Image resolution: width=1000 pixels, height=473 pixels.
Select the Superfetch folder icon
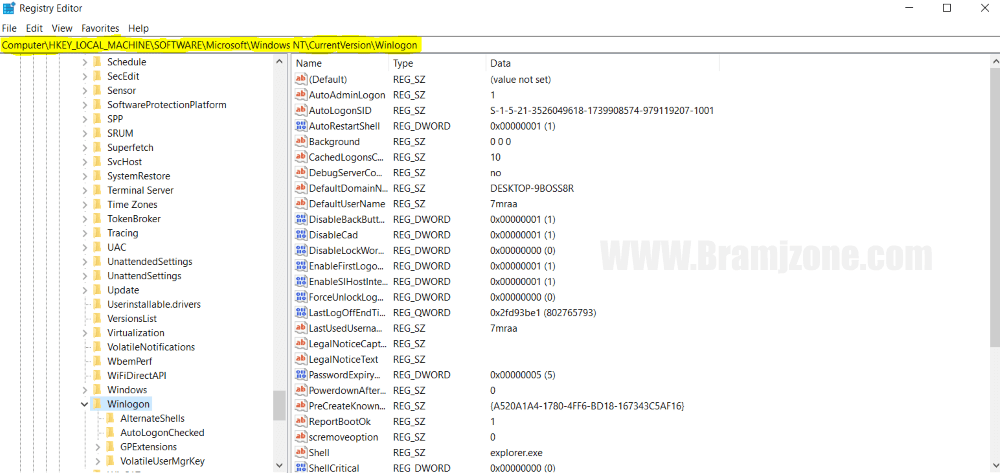pyautogui.click(x=97, y=147)
